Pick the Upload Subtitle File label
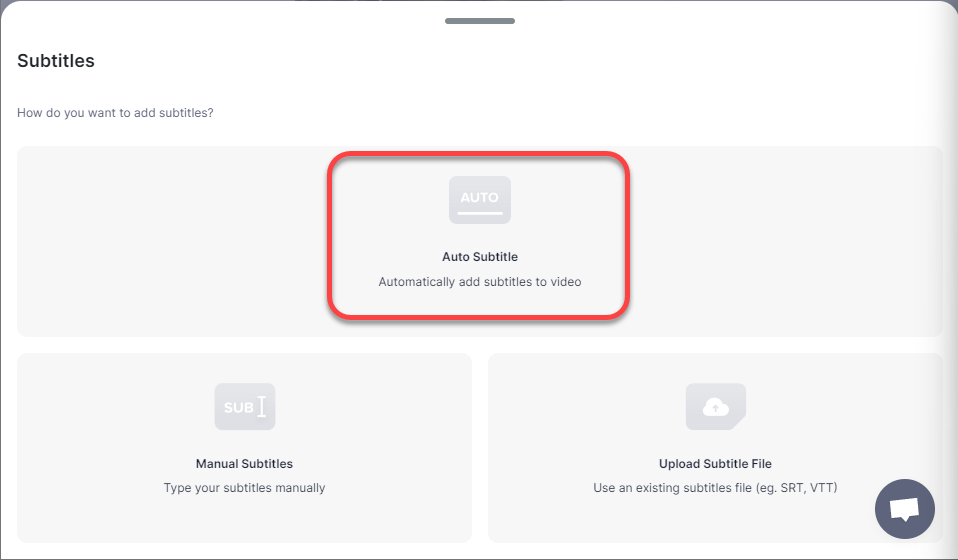Screen dimensions: 958x560 [715, 464]
